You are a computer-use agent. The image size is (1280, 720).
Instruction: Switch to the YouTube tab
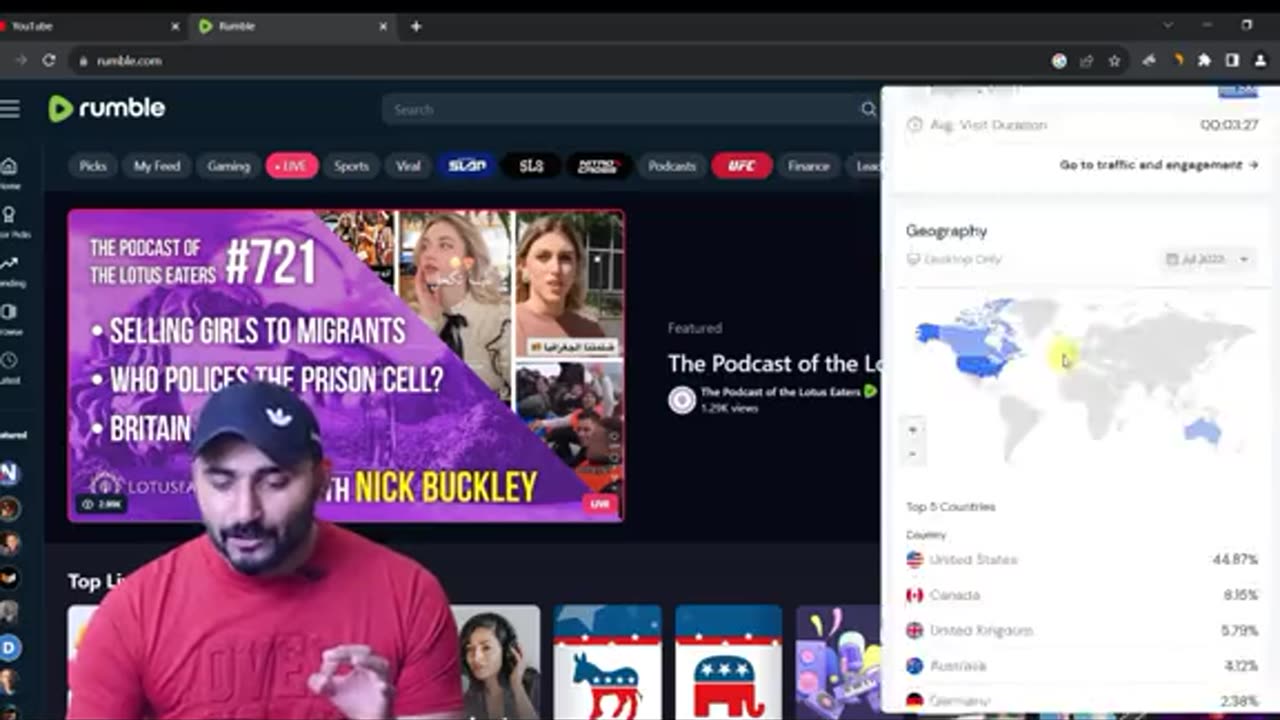tap(85, 26)
